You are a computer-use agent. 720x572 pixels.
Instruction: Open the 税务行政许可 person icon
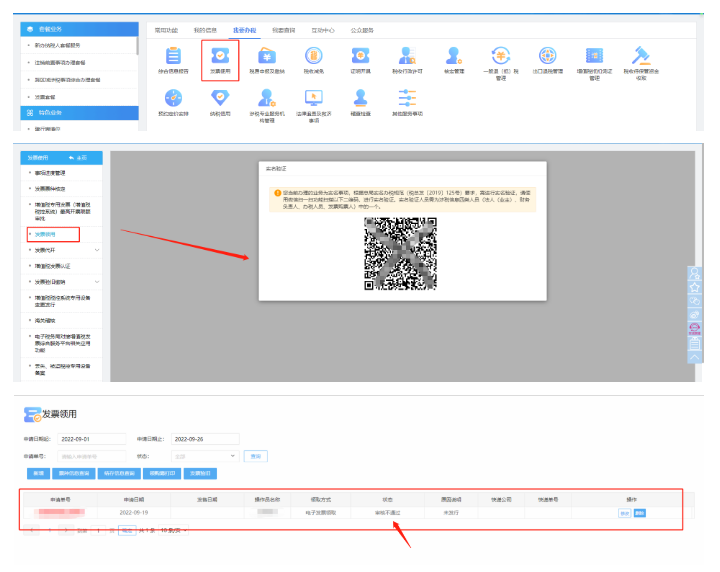[x=407, y=56]
